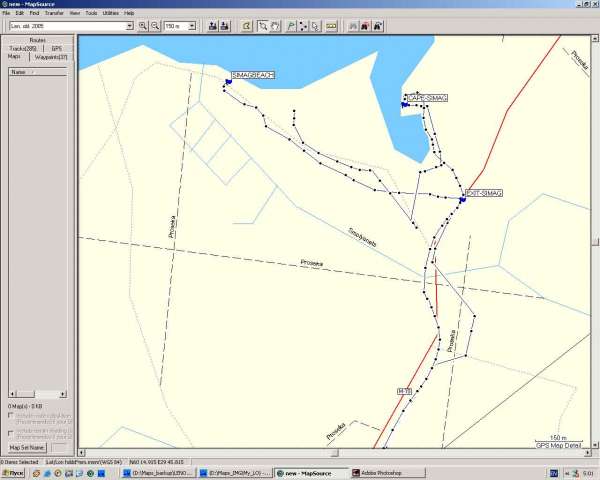The height and width of the screenshot is (480, 600).
Task: Switch to the Waypoints tab
Action: coord(50,57)
